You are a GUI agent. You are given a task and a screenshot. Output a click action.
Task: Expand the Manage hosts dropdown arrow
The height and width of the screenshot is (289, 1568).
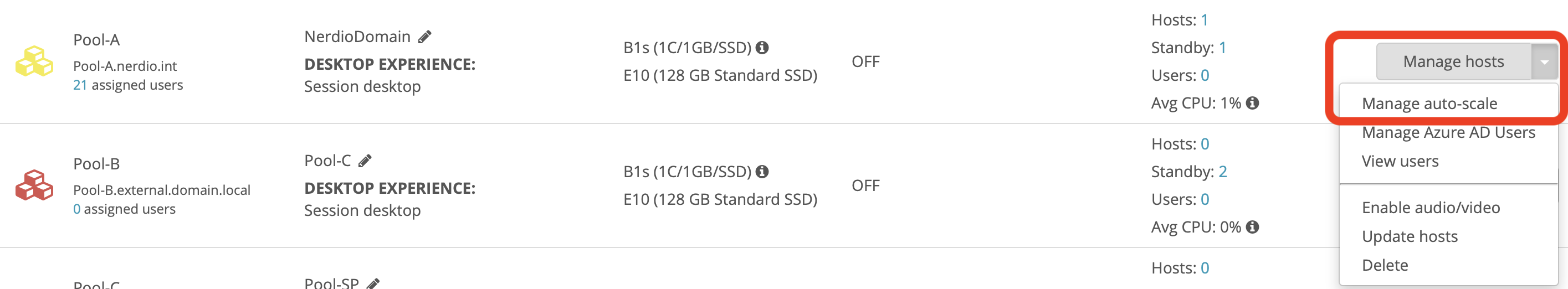[x=1544, y=61]
